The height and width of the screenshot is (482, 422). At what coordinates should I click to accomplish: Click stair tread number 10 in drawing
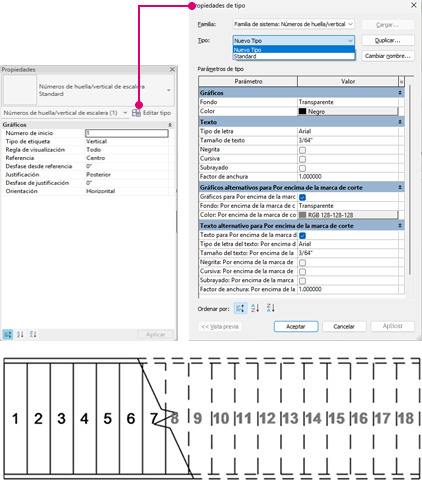click(221, 419)
